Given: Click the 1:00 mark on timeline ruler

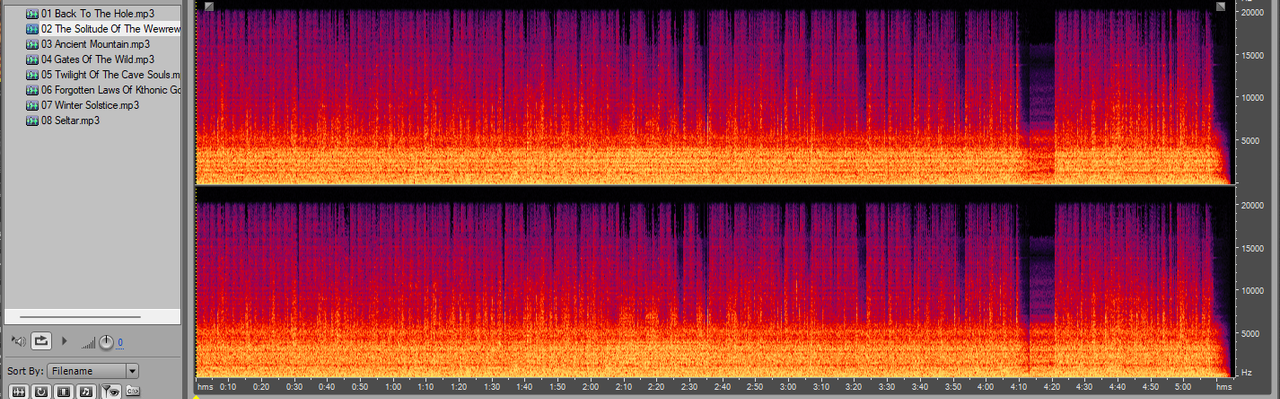Looking at the screenshot, I should click(x=393, y=386).
